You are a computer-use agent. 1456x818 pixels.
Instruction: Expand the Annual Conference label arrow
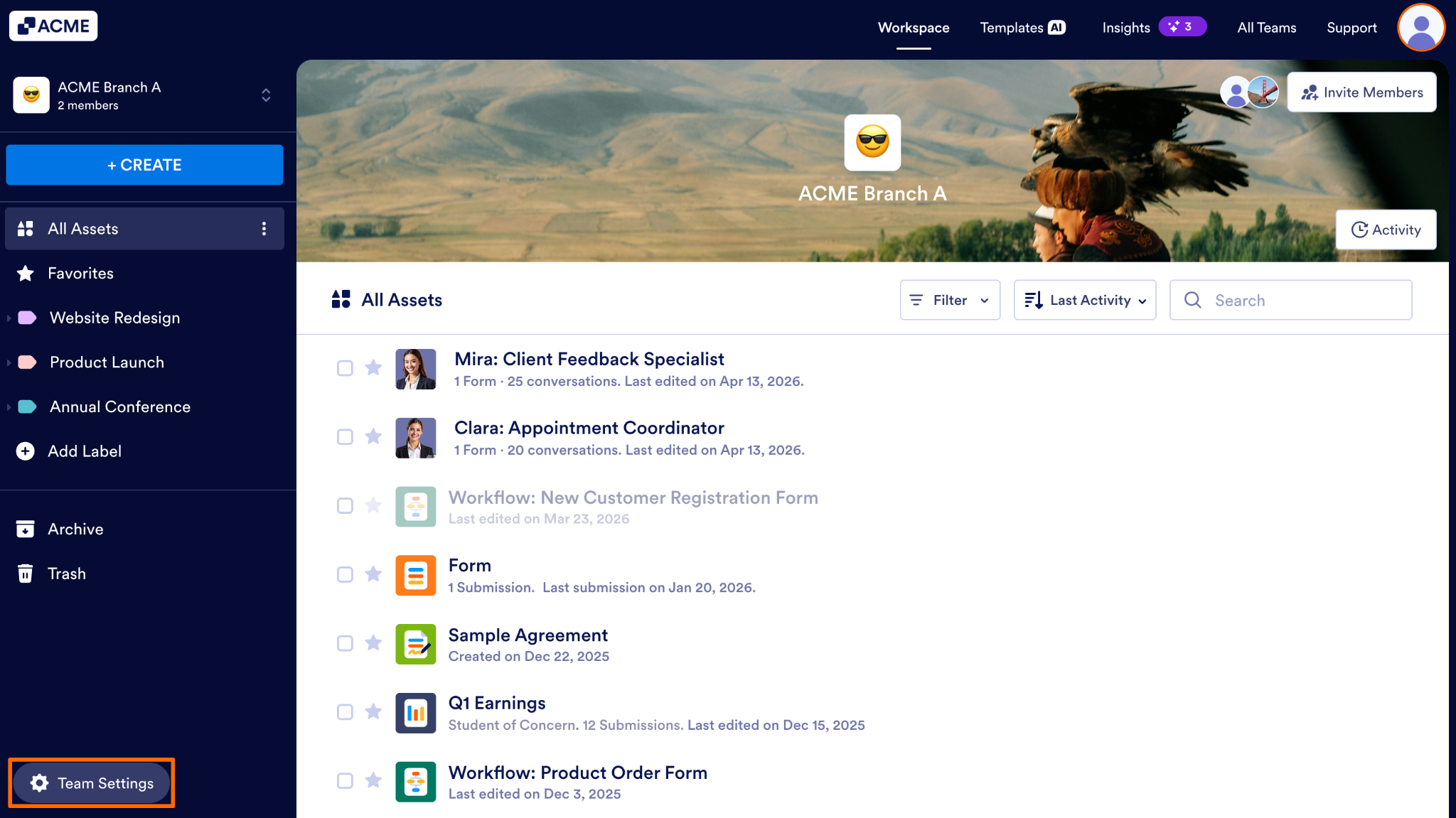coord(9,407)
